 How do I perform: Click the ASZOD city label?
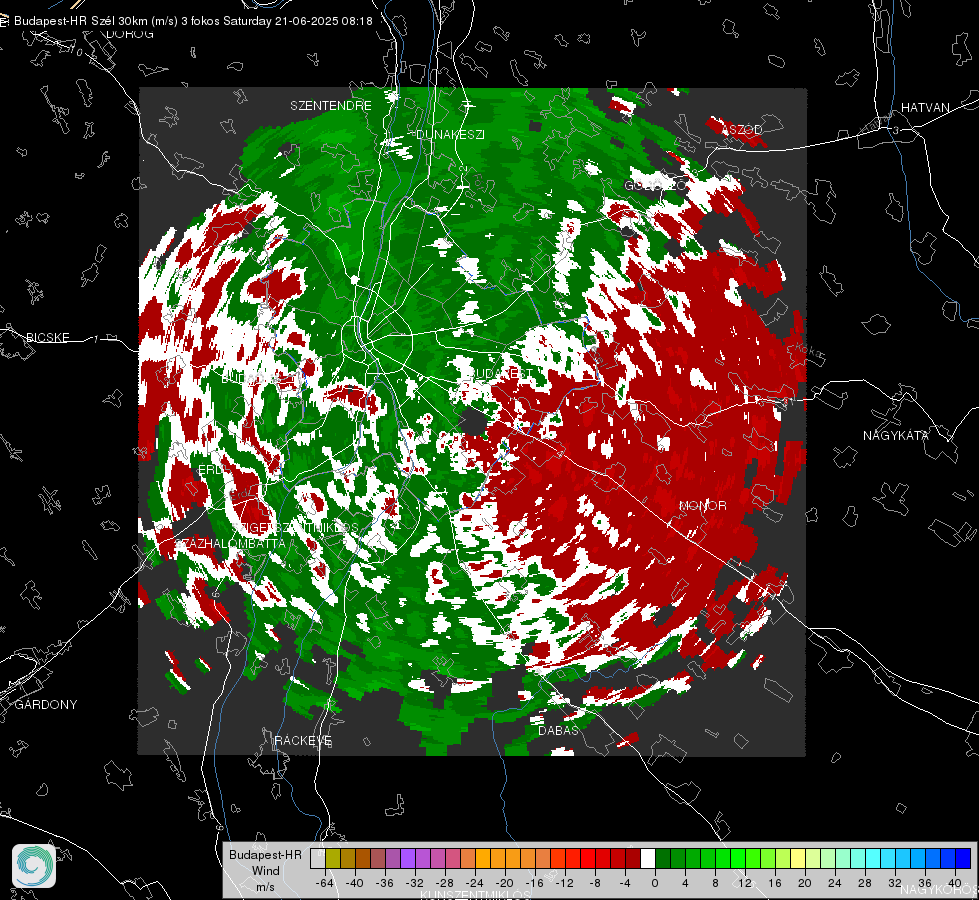742,129
